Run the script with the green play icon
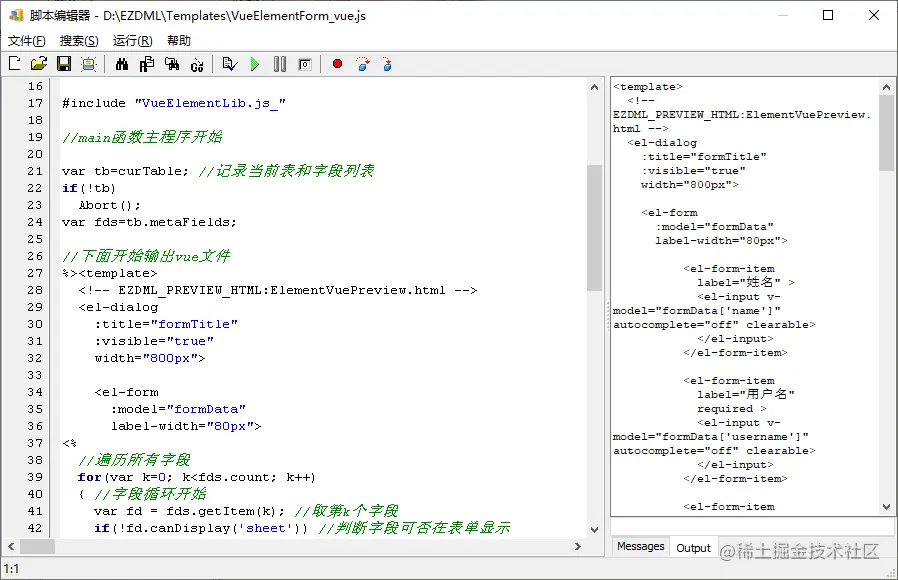This screenshot has width=898, height=580. [x=255, y=64]
